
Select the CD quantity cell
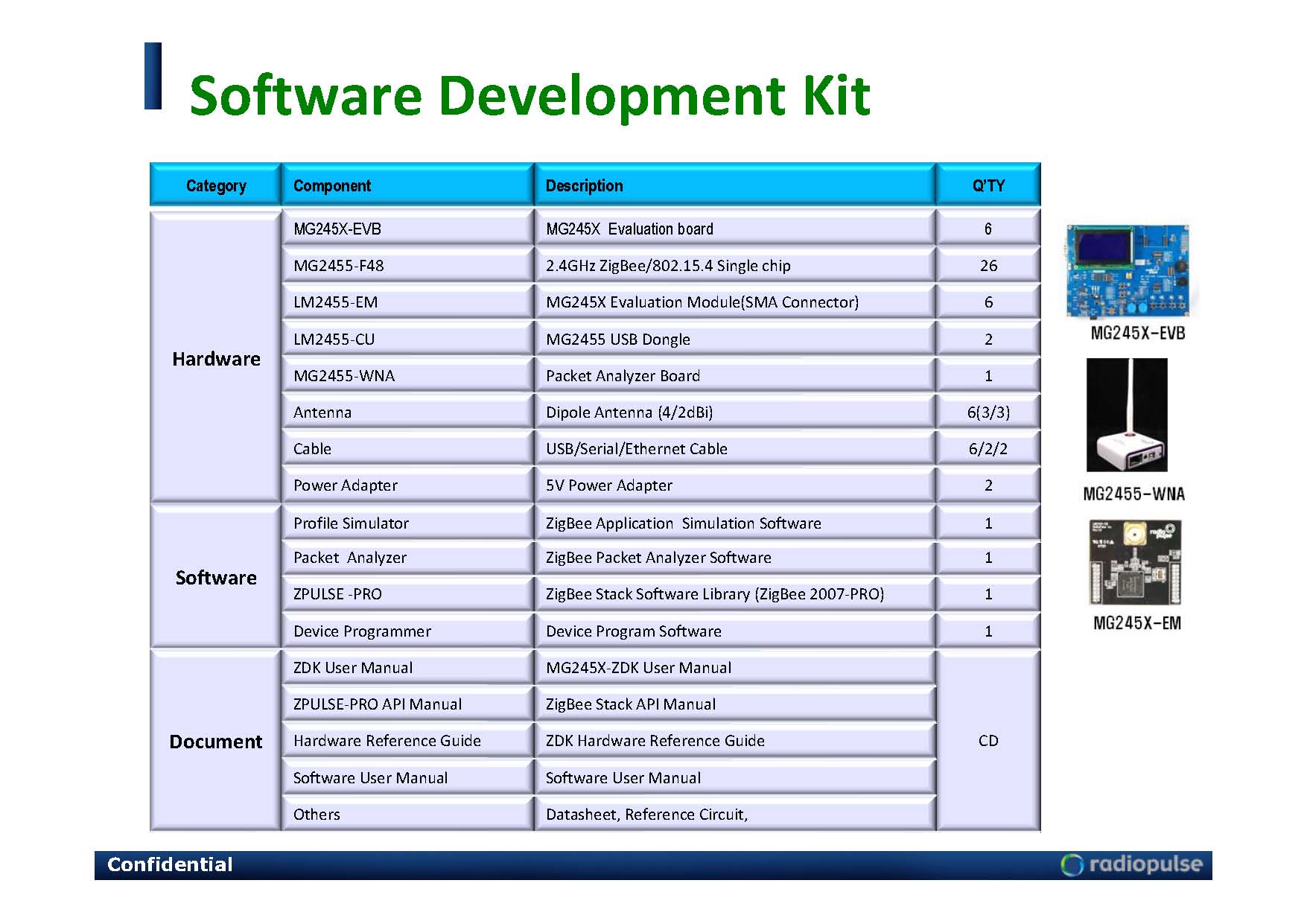(988, 741)
